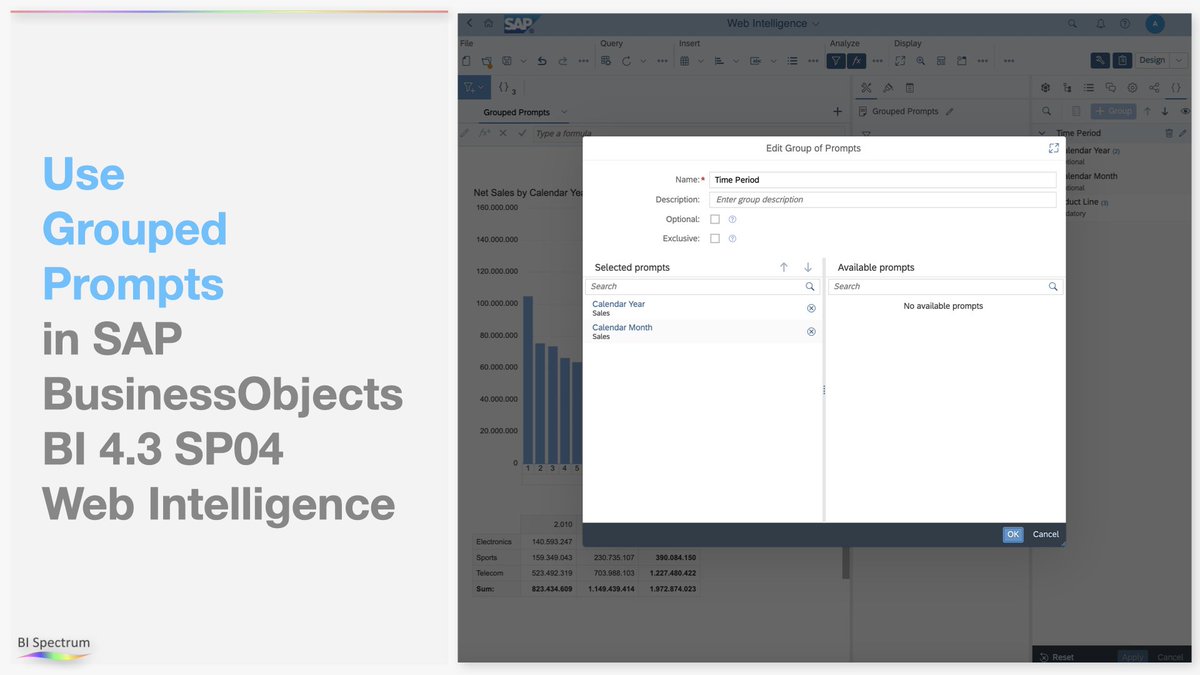Redo the last action
The width and height of the screenshot is (1200, 675).
[563, 61]
